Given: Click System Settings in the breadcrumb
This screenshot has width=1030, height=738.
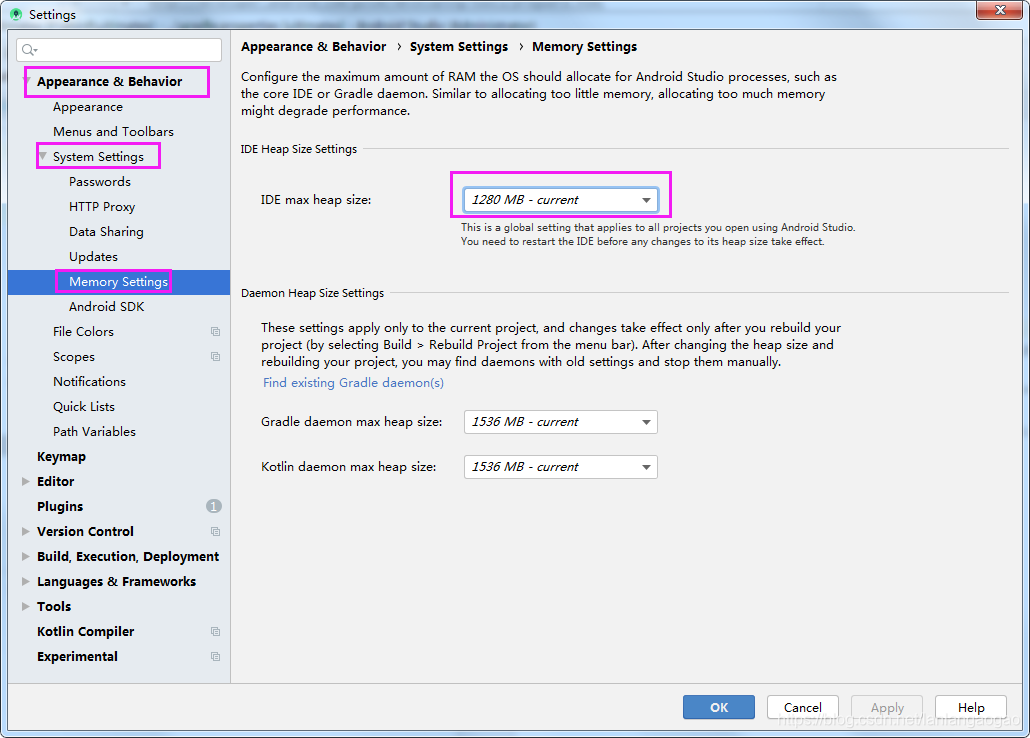Looking at the screenshot, I should (x=459, y=47).
